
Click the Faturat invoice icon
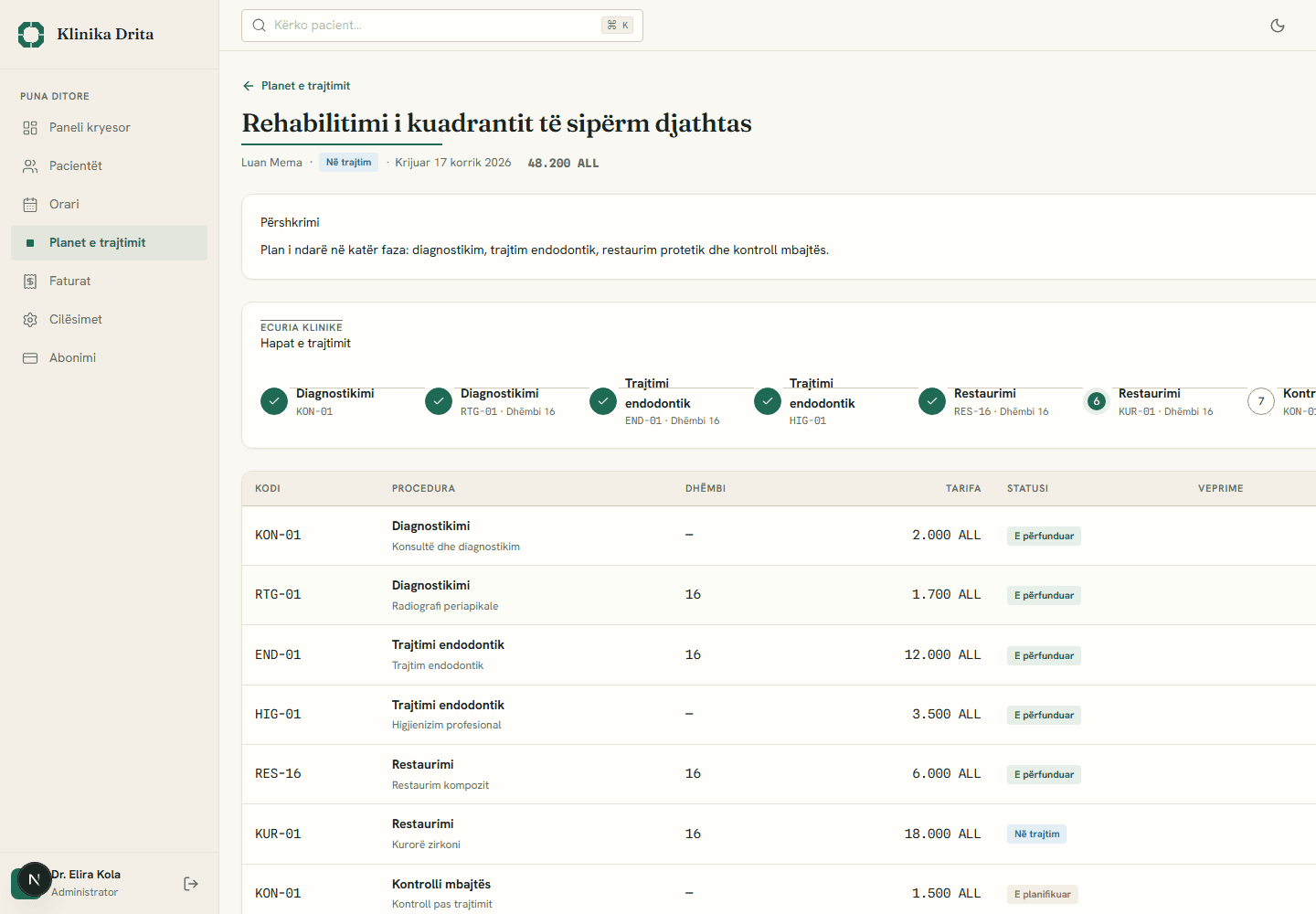pyautogui.click(x=30, y=282)
